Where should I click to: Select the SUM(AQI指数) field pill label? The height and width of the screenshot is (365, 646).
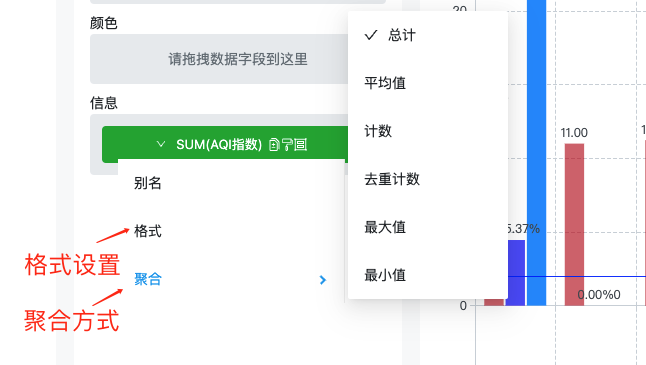[x=219, y=145]
